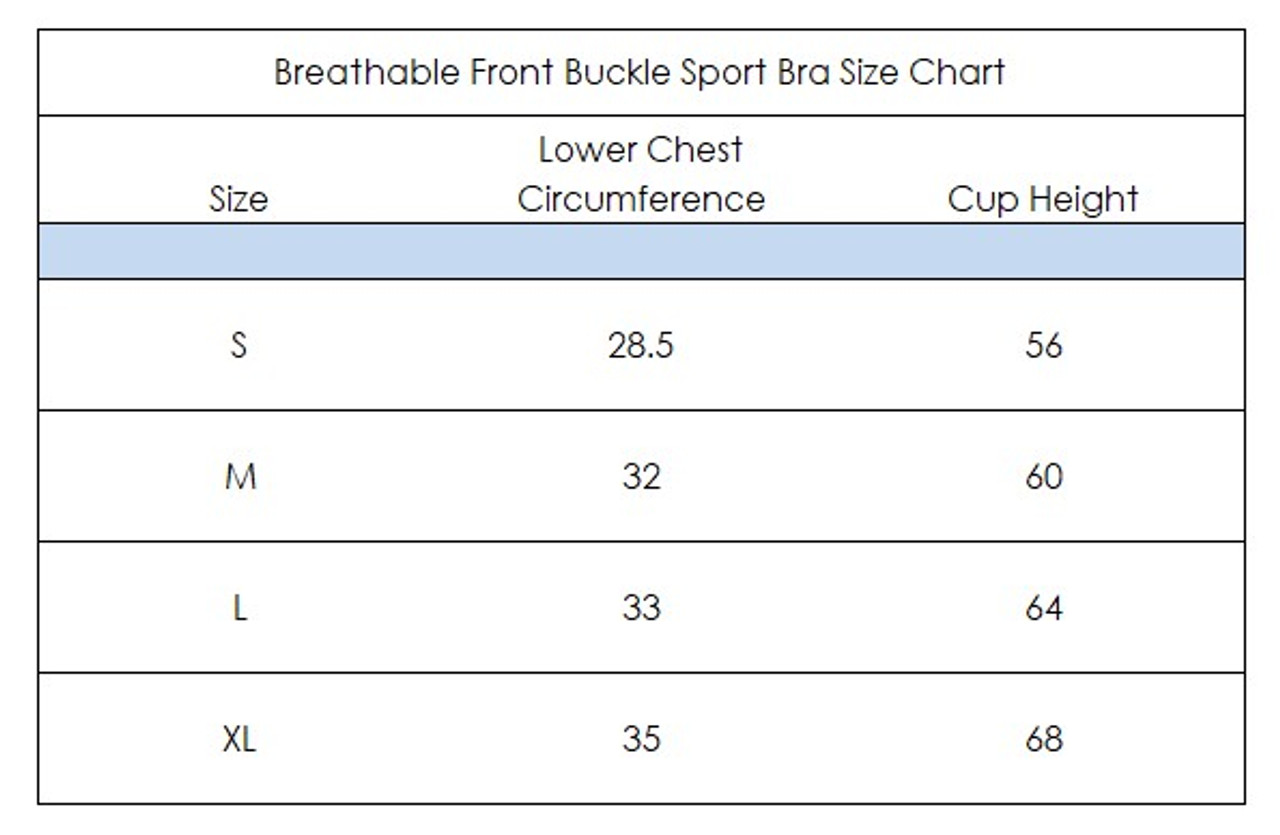Screen dimensions: 1280x835
Task: Click the 28.5 circumference value
Action: pos(641,345)
